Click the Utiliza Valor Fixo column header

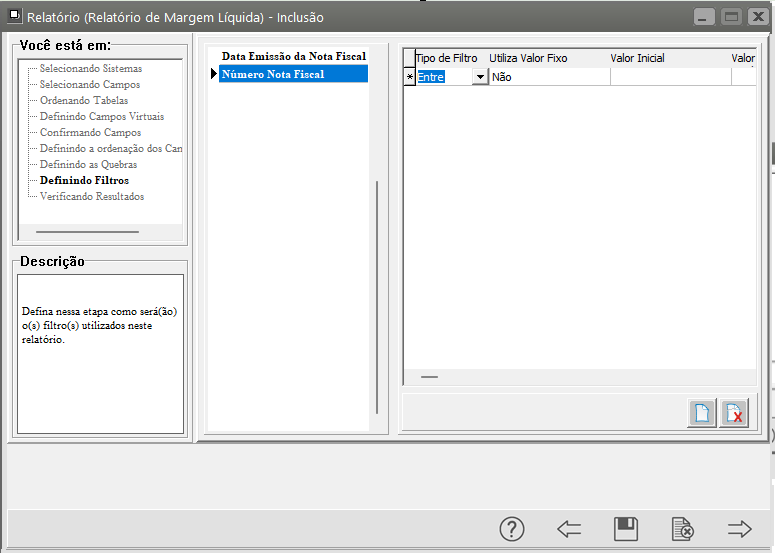pos(528,58)
